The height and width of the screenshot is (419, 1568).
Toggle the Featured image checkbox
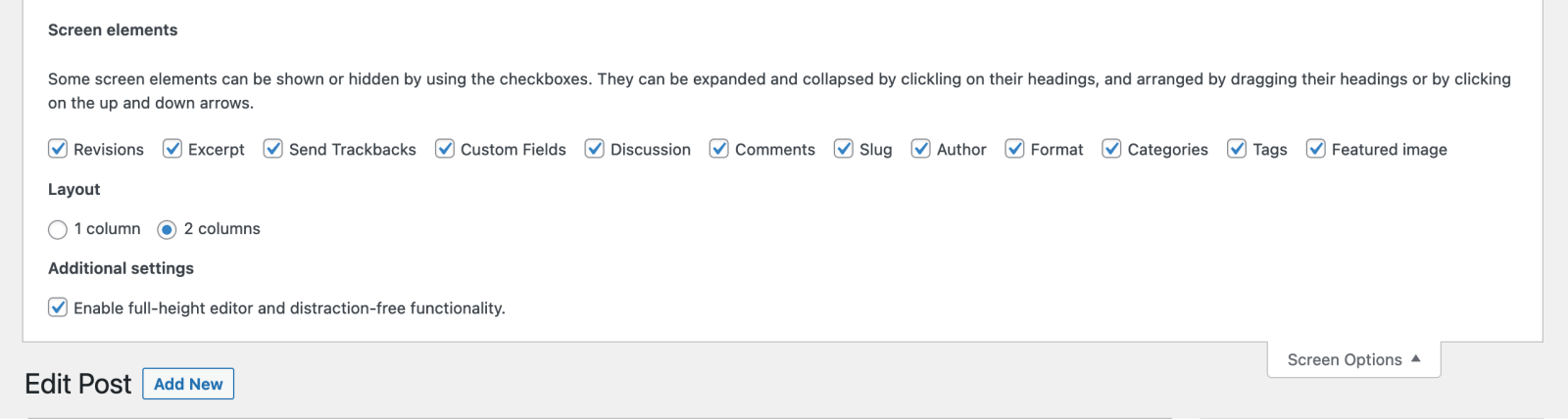tap(1316, 149)
